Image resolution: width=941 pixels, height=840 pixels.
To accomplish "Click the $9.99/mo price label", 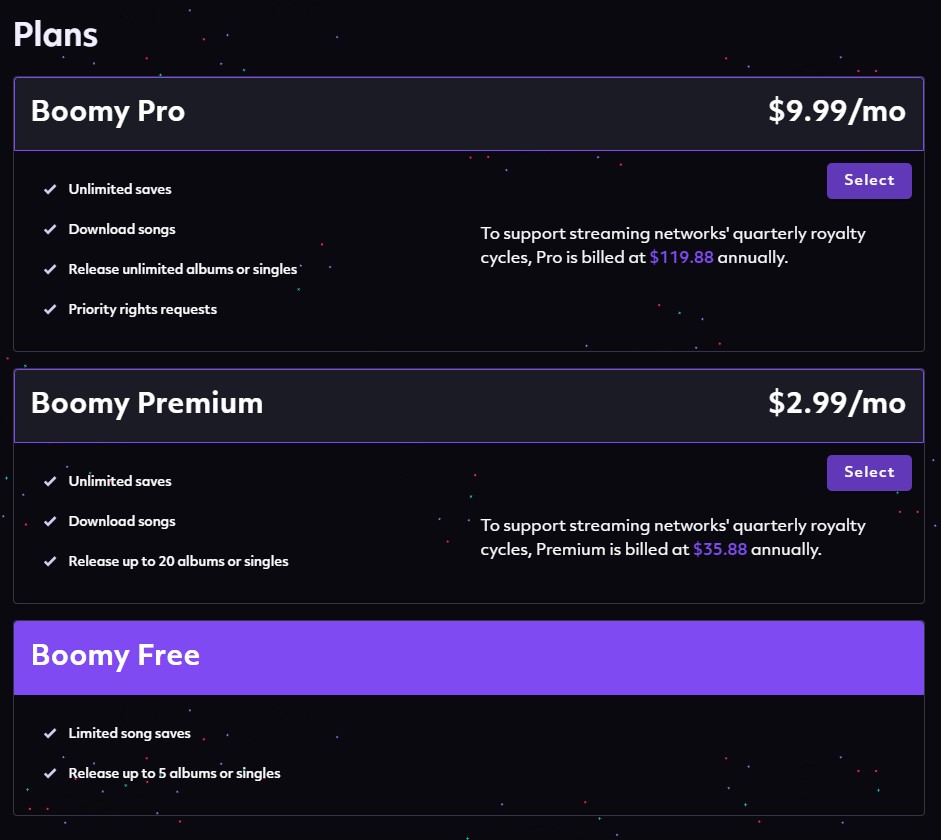I will (836, 111).
